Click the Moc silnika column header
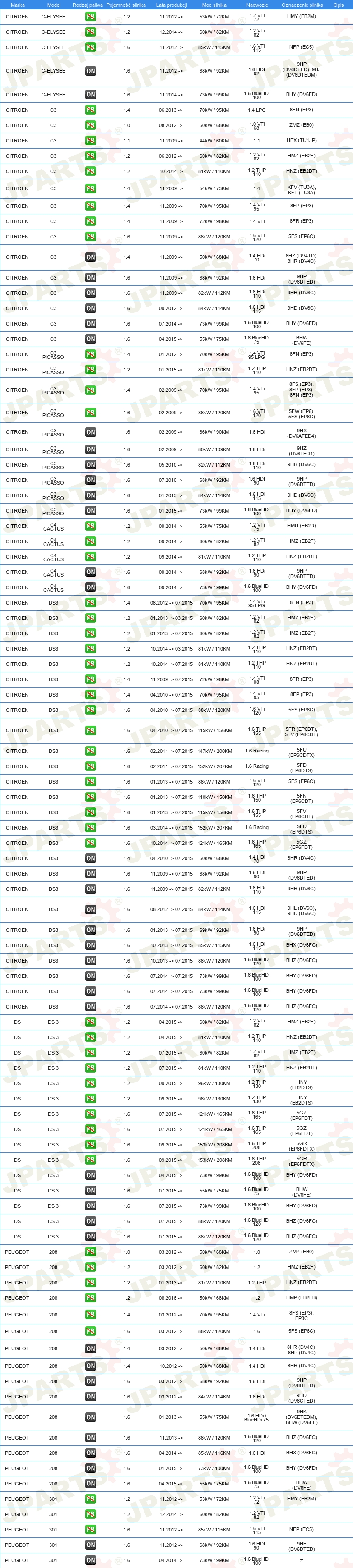The width and height of the screenshot is (353, 1568). coord(214,5)
